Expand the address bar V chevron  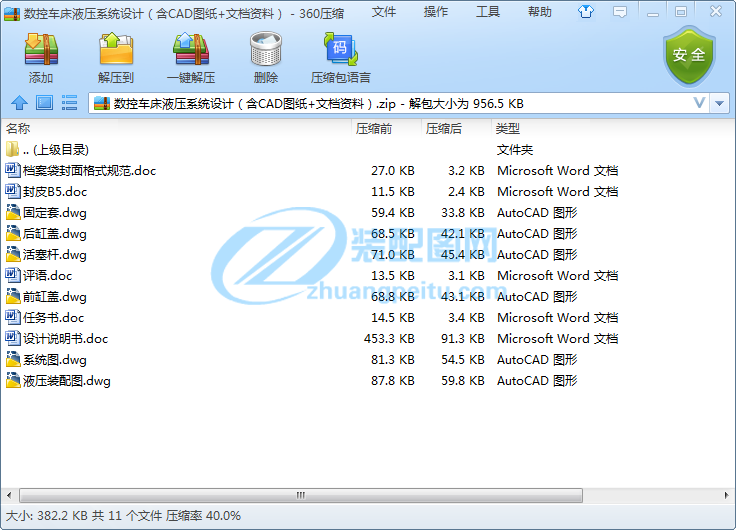699,103
